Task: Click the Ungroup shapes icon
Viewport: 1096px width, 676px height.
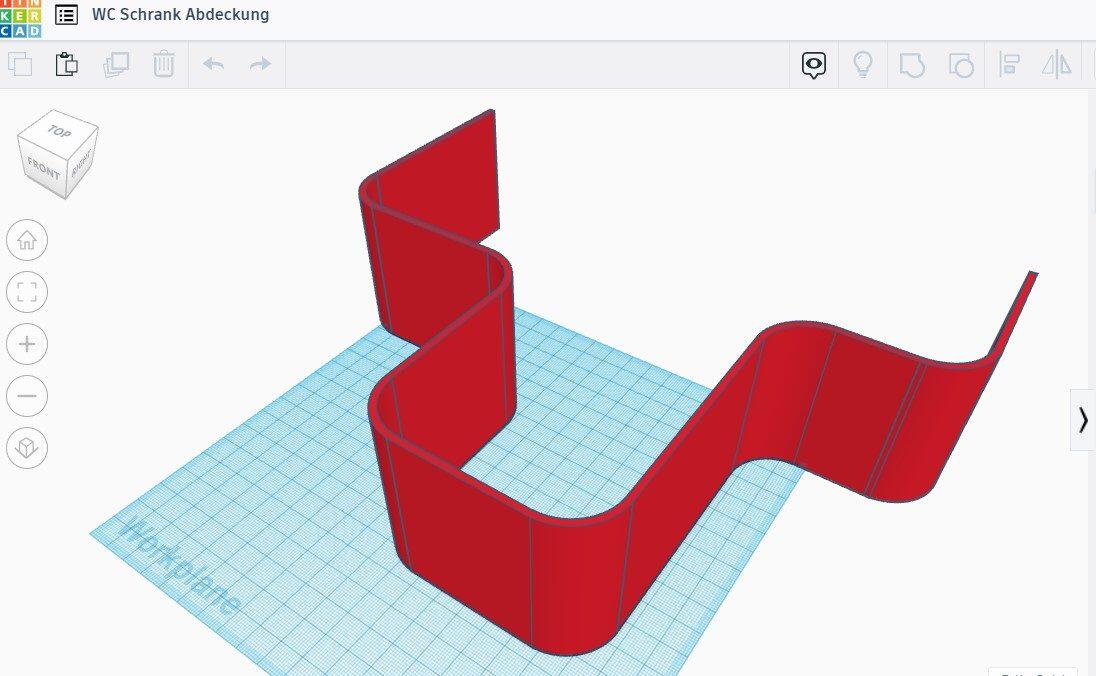Action: click(x=960, y=66)
